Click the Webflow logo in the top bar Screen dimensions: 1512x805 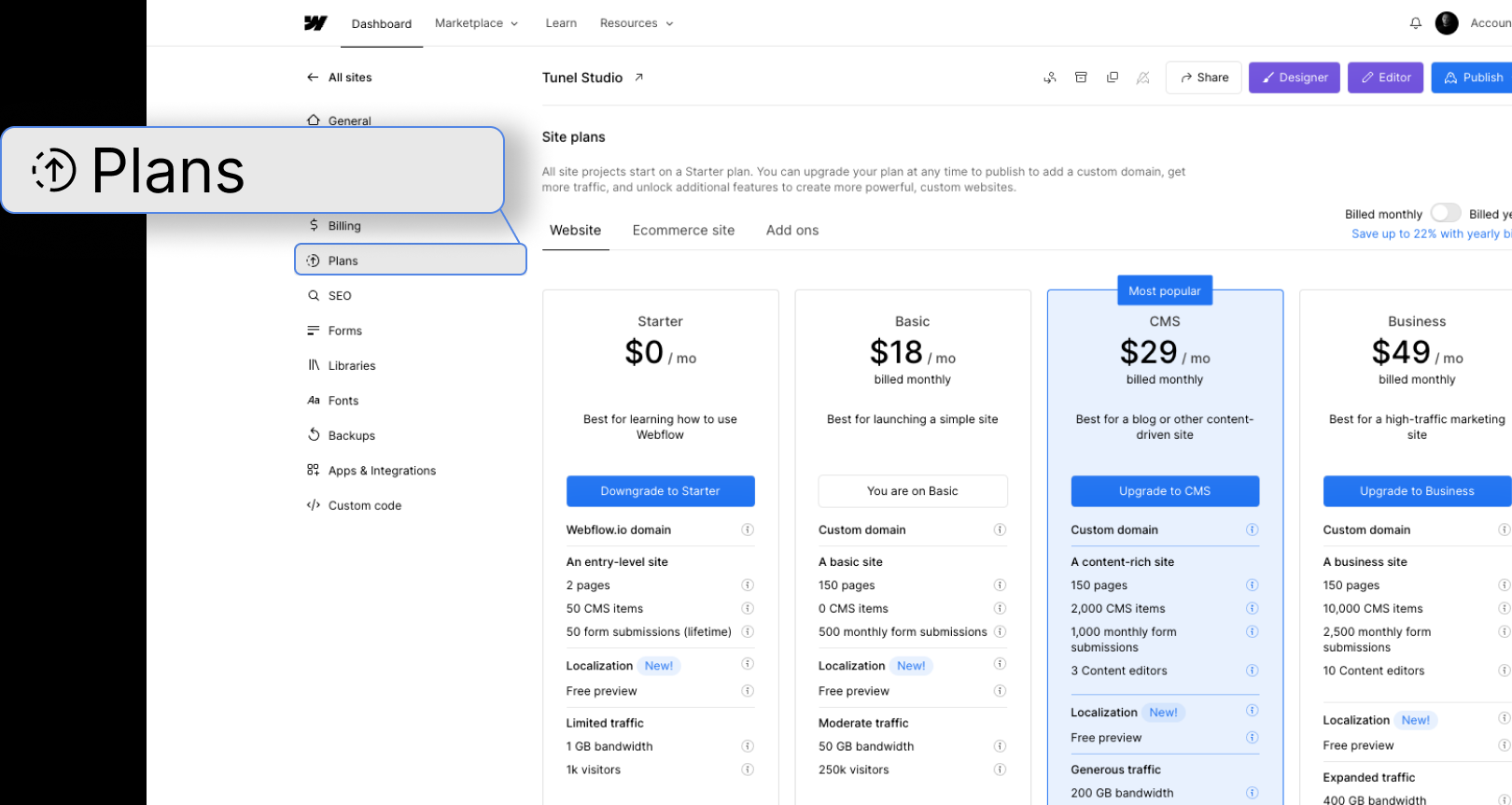pos(315,23)
